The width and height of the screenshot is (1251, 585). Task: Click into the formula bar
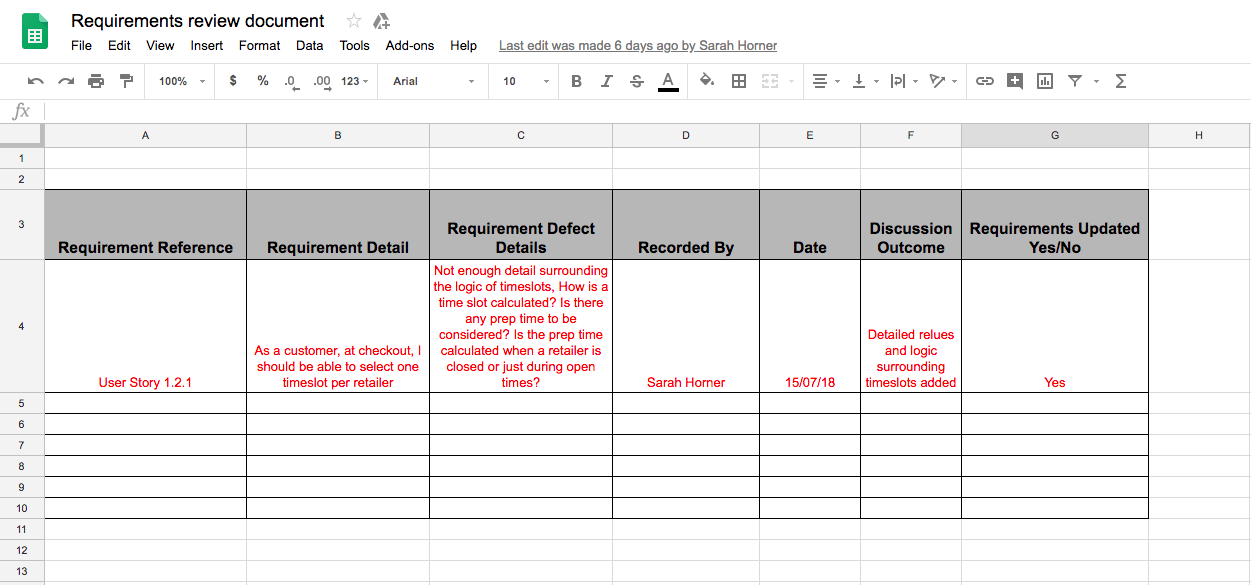pos(647,111)
